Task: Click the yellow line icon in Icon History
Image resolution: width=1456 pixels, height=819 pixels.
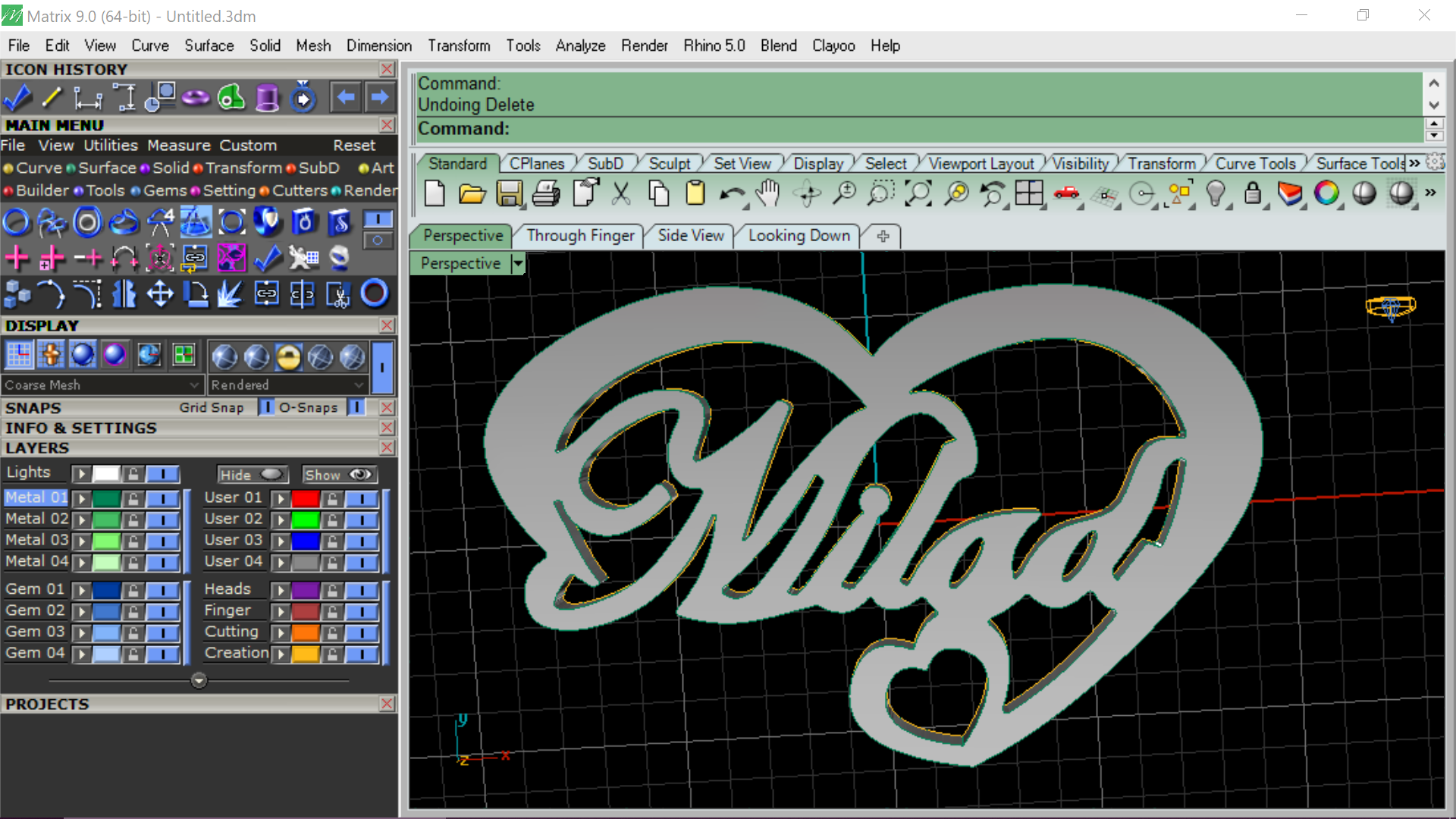Action: [52, 98]
